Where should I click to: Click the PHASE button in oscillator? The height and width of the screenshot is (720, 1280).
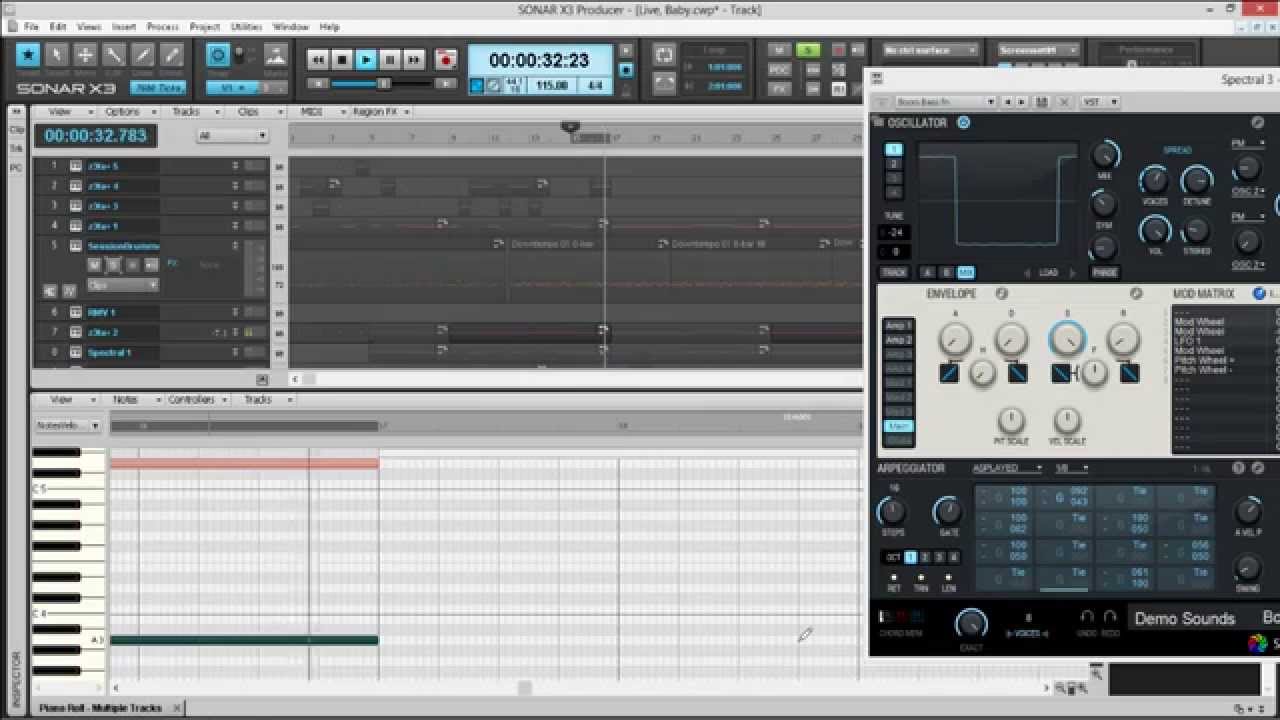click(x=1104, y=272)
